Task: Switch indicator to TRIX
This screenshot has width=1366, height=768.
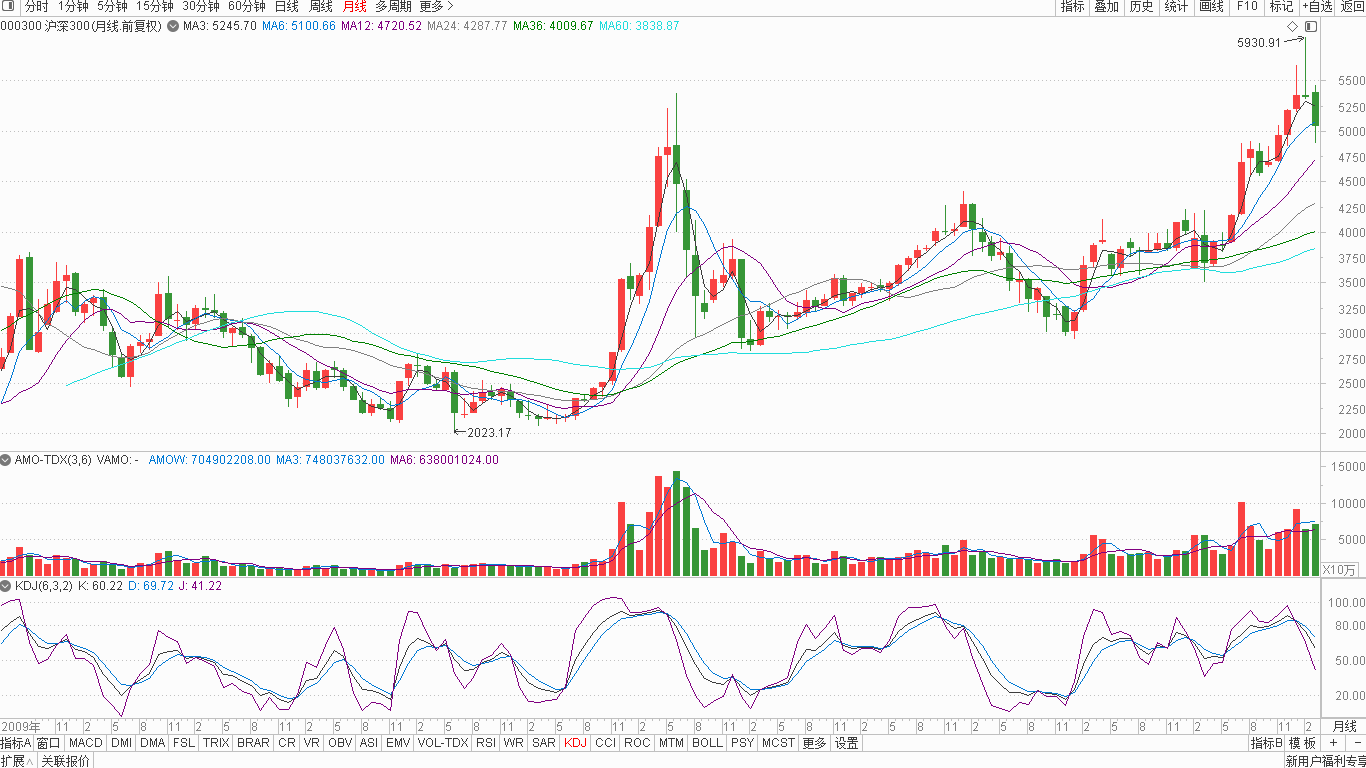Action: pyautogui.click(x=216, y=743)
